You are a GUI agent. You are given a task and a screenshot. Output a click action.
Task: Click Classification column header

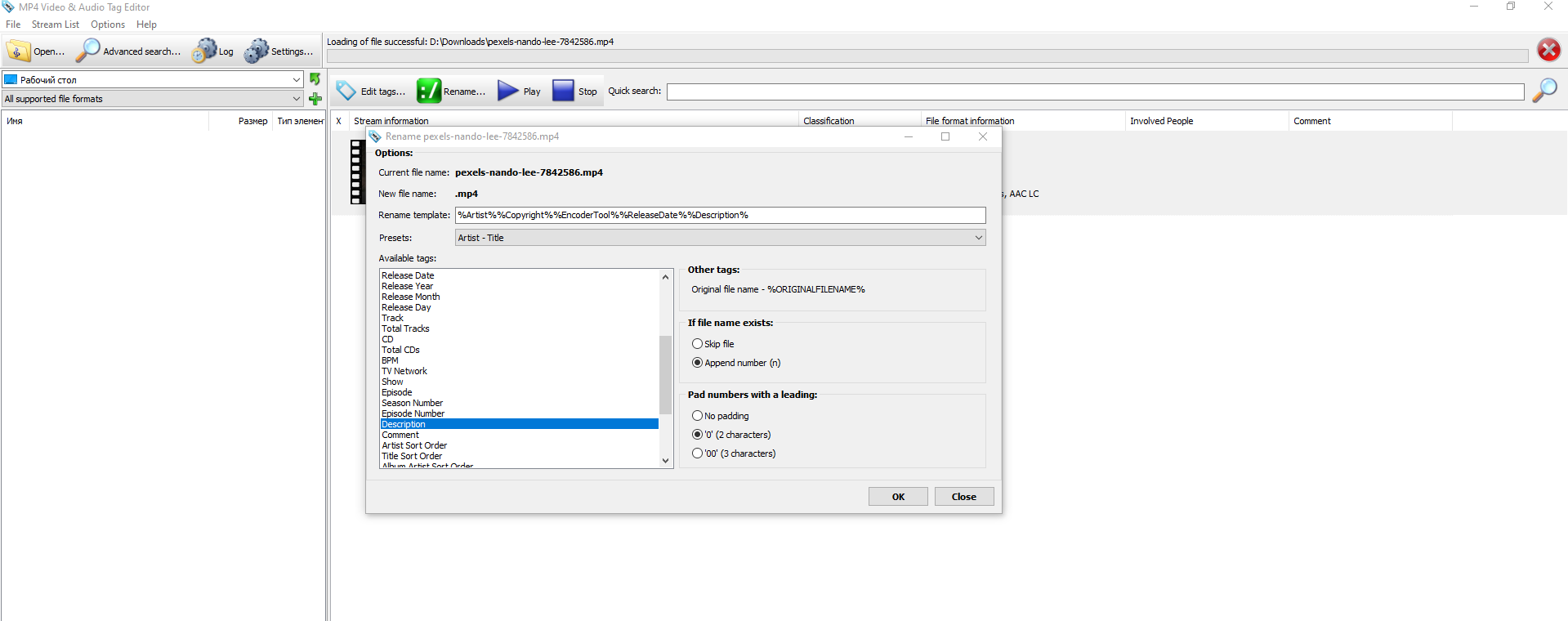point(860,121)
